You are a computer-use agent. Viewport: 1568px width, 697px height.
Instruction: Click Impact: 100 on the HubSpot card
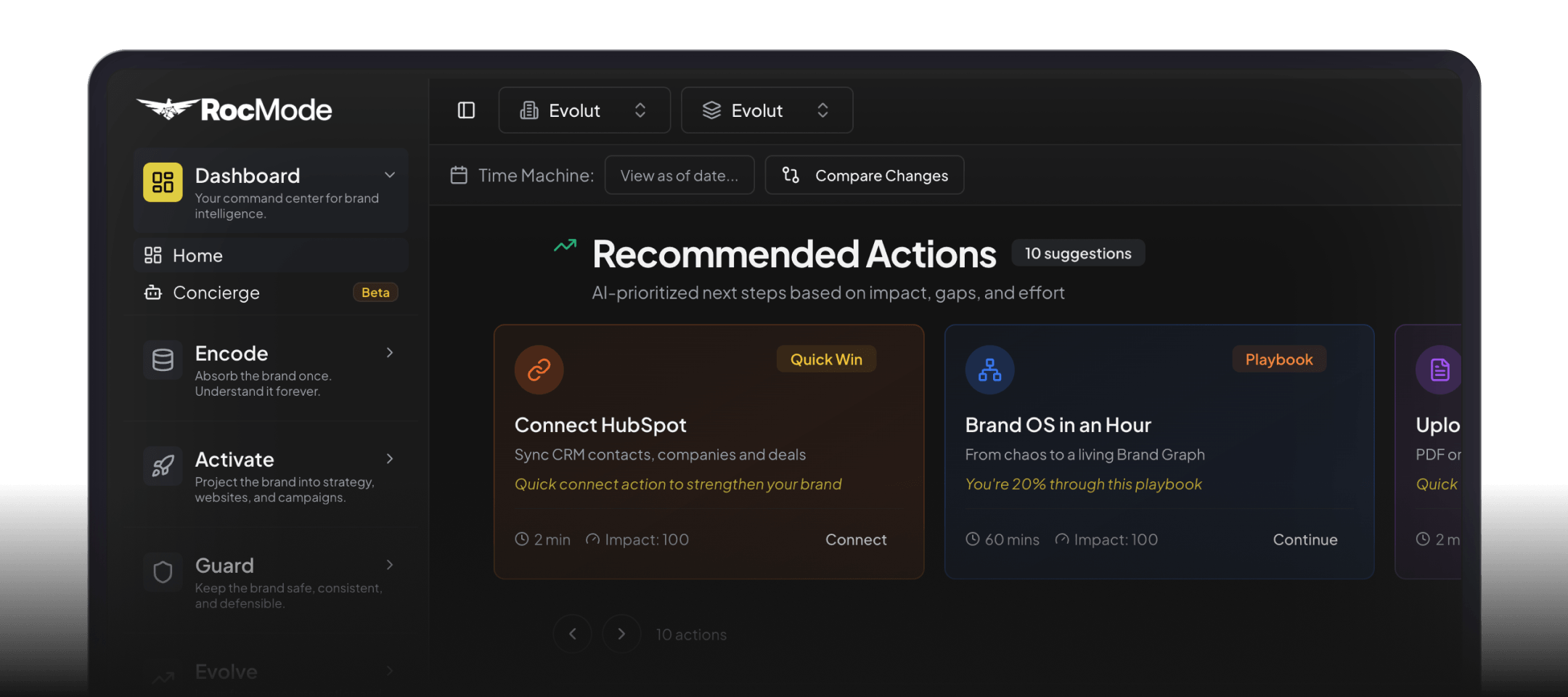point(637,539)
